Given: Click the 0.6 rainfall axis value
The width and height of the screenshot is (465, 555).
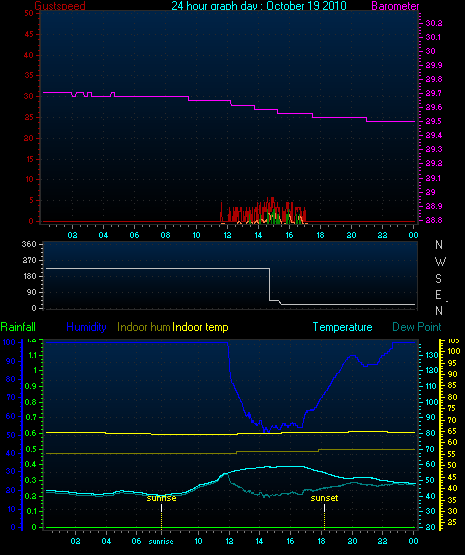Looking at the screenshot, I should coord(31,433).
